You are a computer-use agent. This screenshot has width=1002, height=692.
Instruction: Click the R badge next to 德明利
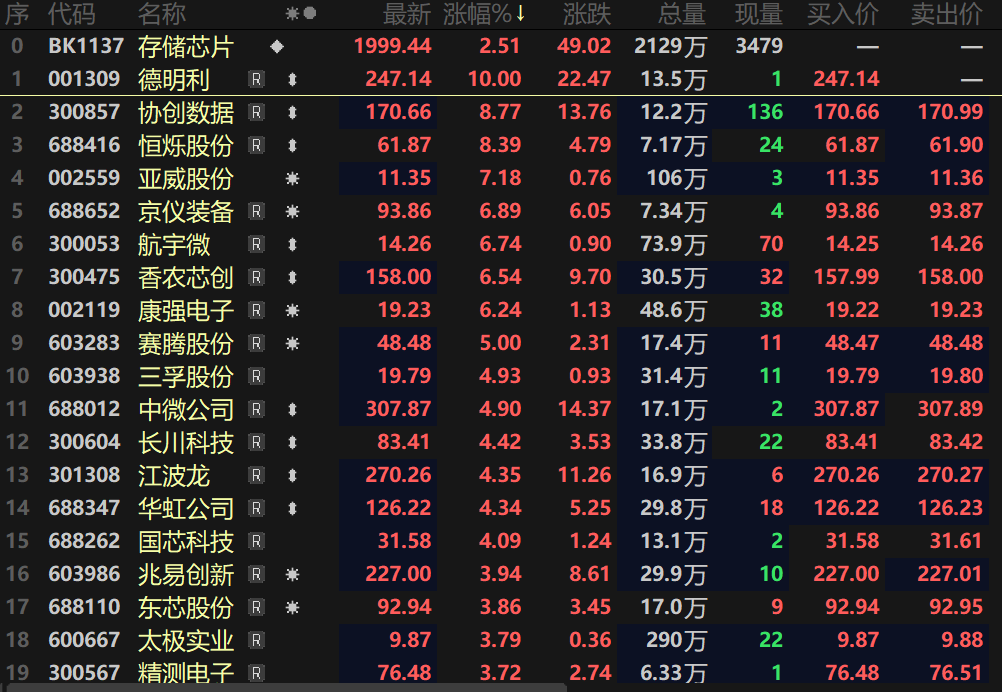coord(256,79)
